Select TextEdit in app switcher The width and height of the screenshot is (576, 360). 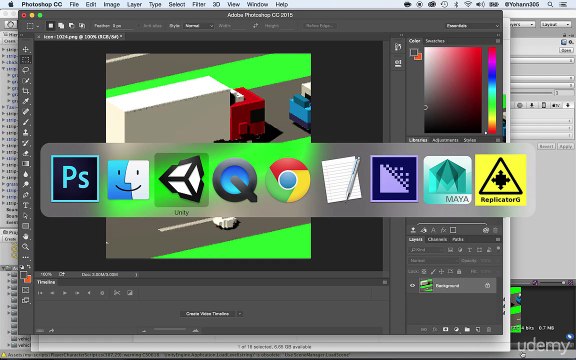point(341,179)
